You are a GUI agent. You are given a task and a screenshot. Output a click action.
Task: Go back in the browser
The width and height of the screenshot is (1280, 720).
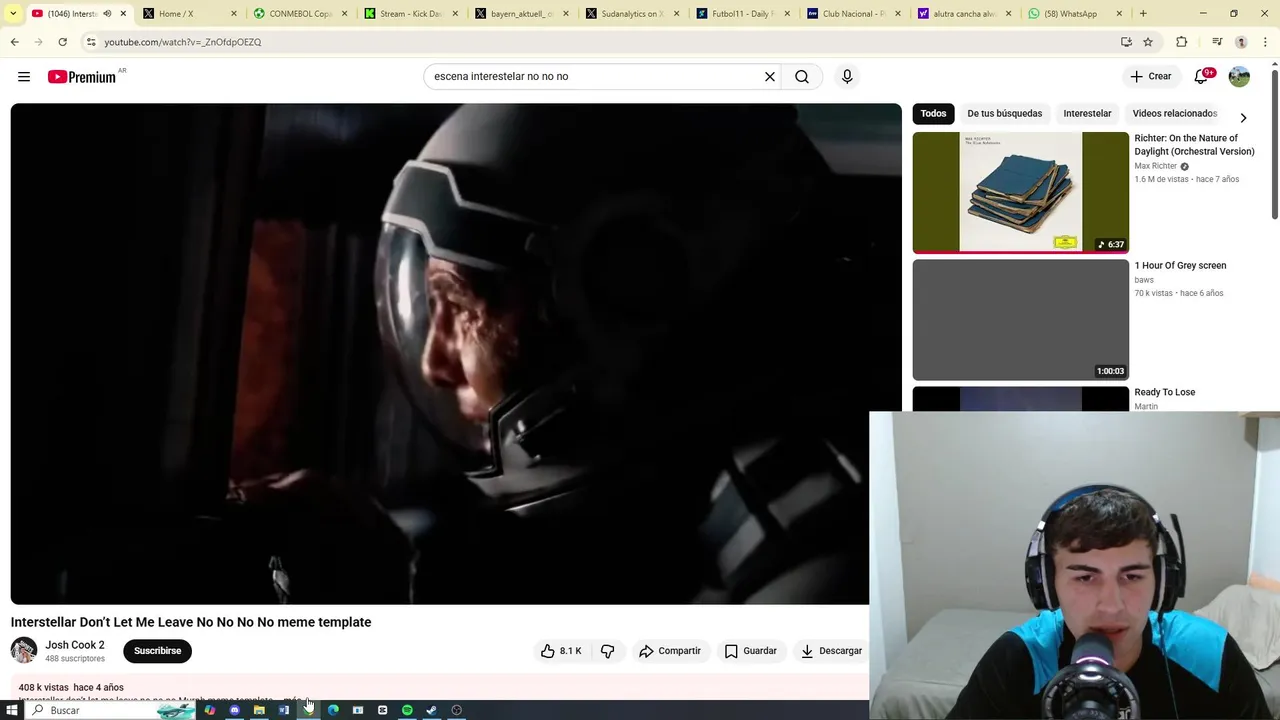pos(14,42)
